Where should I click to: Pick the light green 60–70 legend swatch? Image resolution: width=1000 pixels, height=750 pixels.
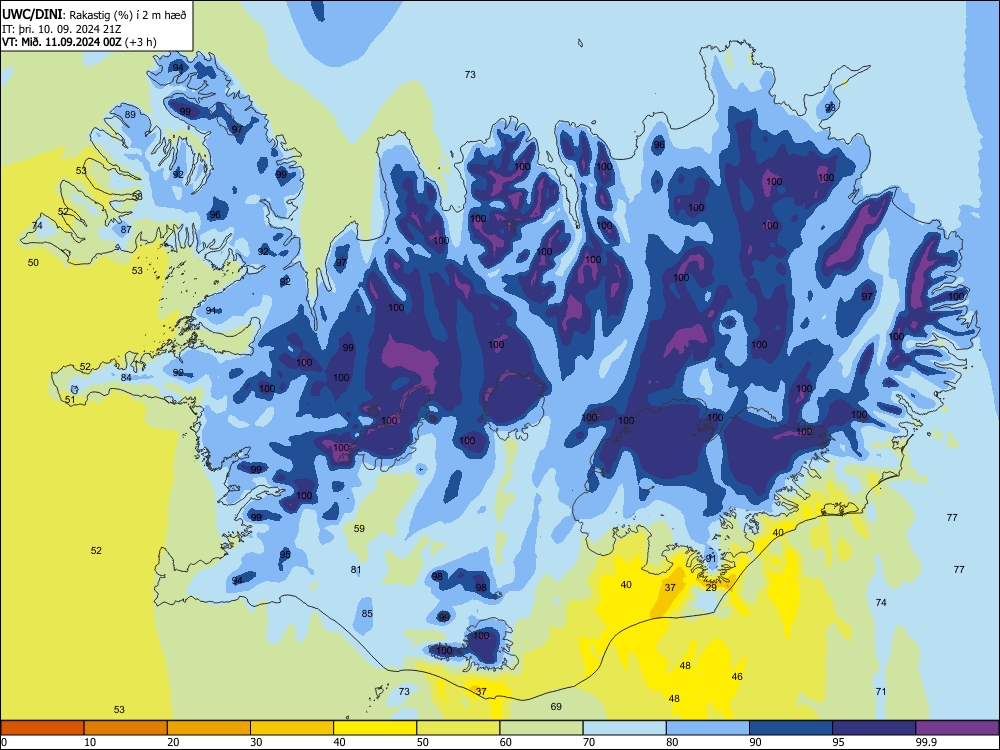click(541, 728)
